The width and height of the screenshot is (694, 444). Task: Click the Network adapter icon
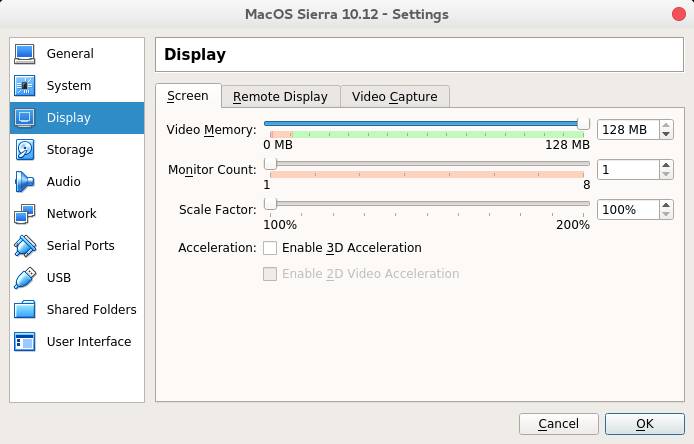coord(26,214)
